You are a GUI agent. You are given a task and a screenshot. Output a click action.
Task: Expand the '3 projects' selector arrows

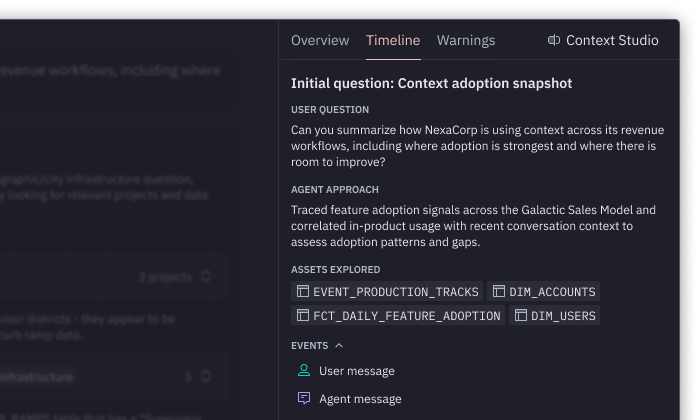tap(207, 276)
